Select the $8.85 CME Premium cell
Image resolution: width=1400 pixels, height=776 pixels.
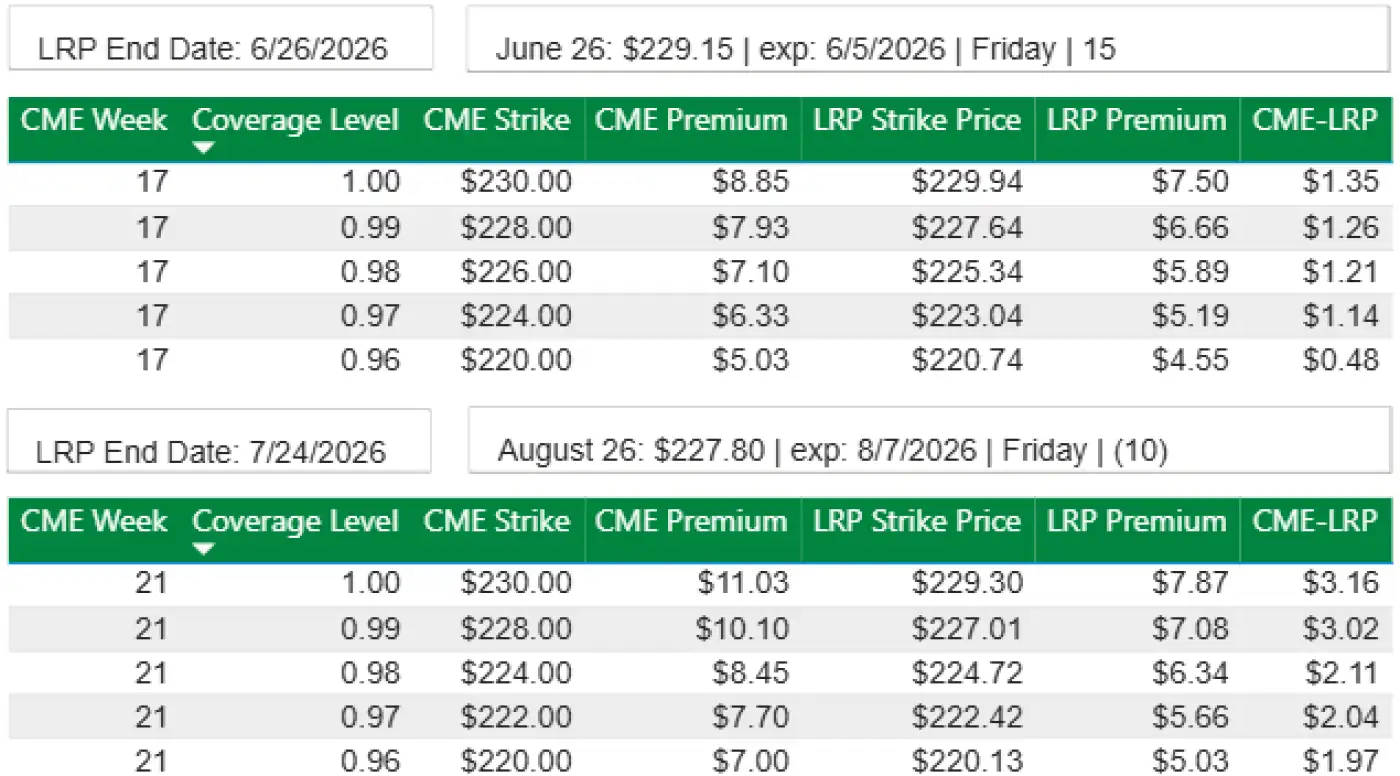(750, 182)
